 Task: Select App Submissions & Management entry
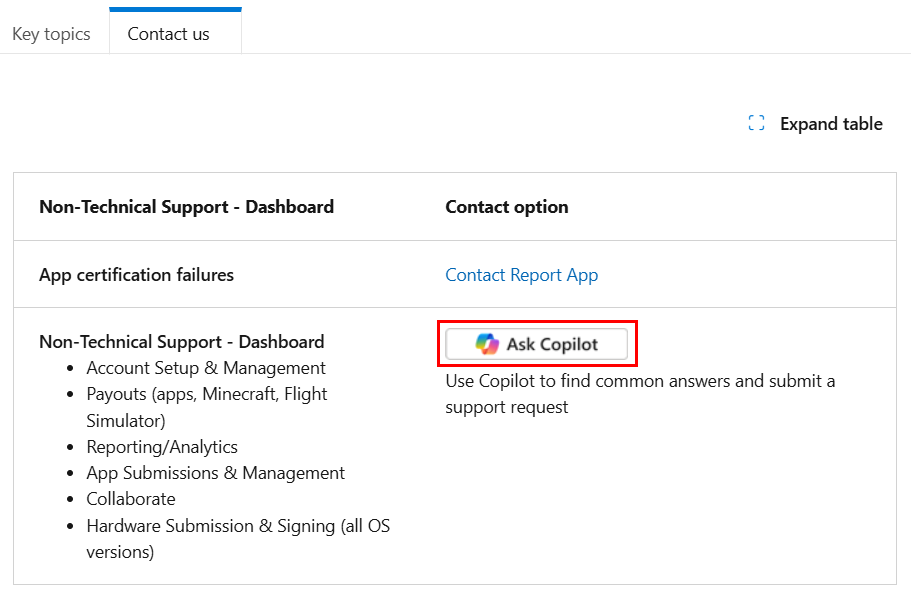215,472
